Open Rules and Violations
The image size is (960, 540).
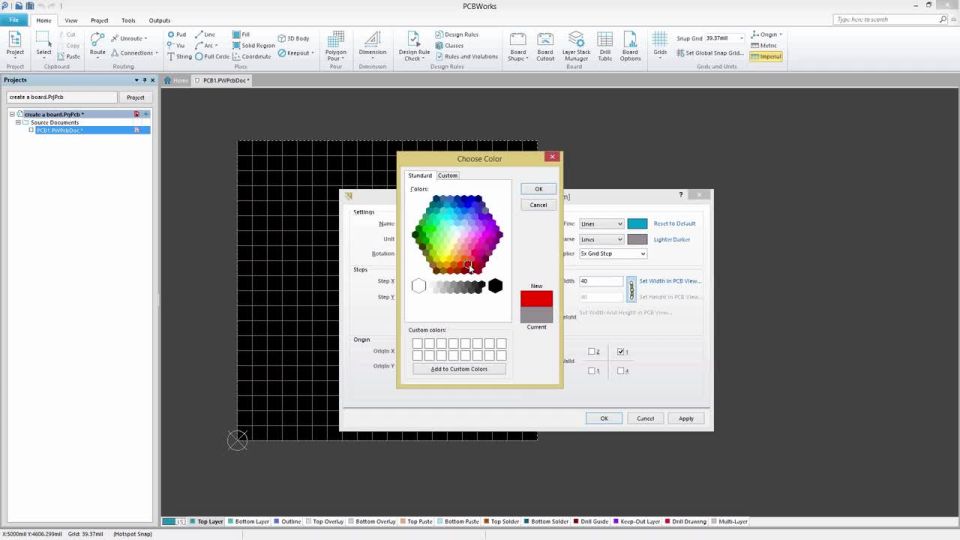pyautogui.click(x=467, y=56)
